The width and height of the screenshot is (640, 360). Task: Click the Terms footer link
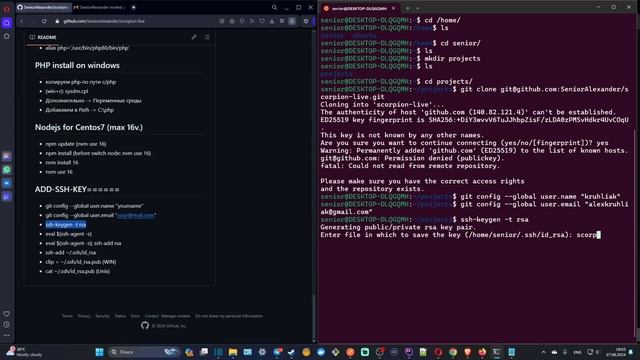67,316
